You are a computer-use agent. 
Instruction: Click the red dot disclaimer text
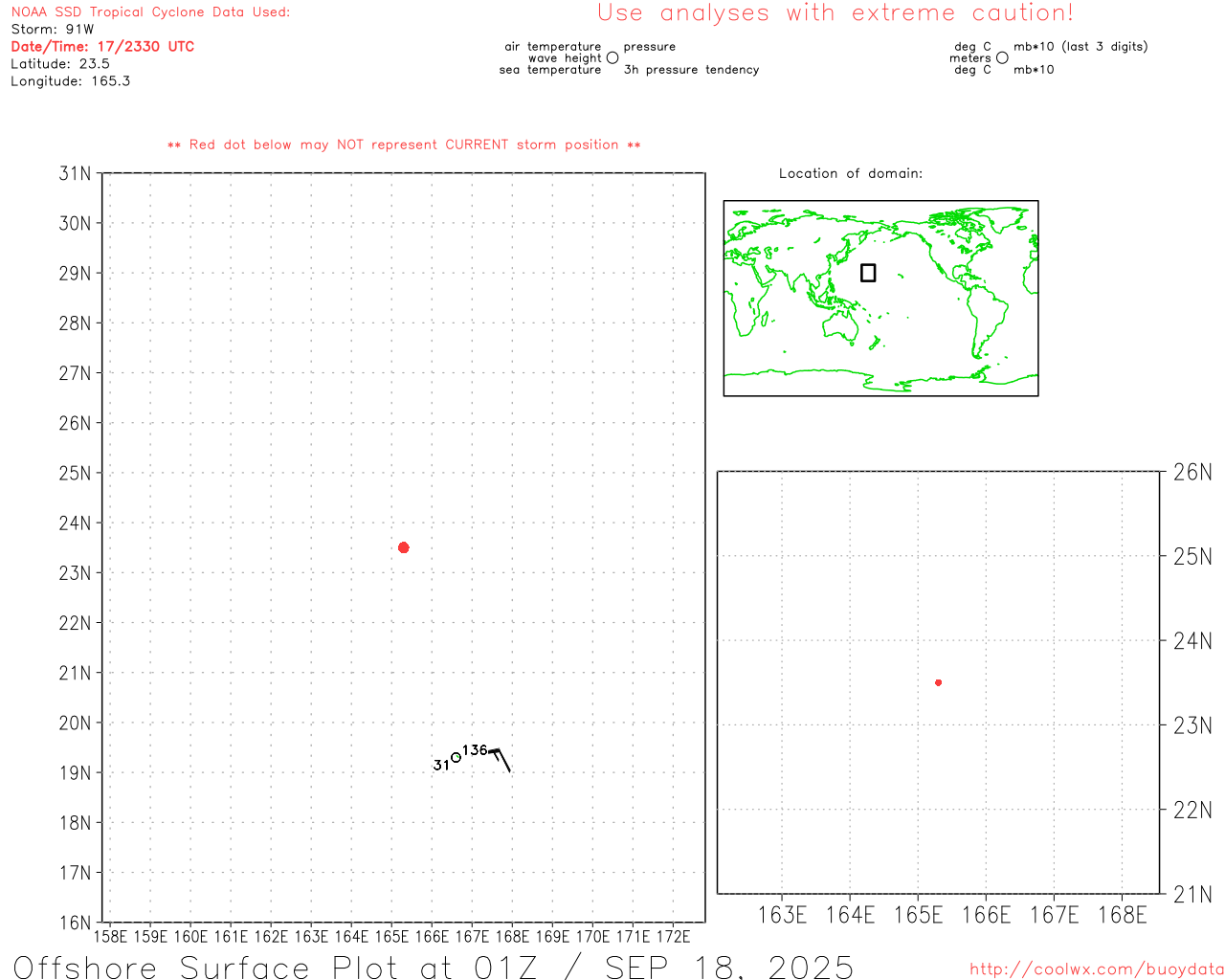point(404,145)
